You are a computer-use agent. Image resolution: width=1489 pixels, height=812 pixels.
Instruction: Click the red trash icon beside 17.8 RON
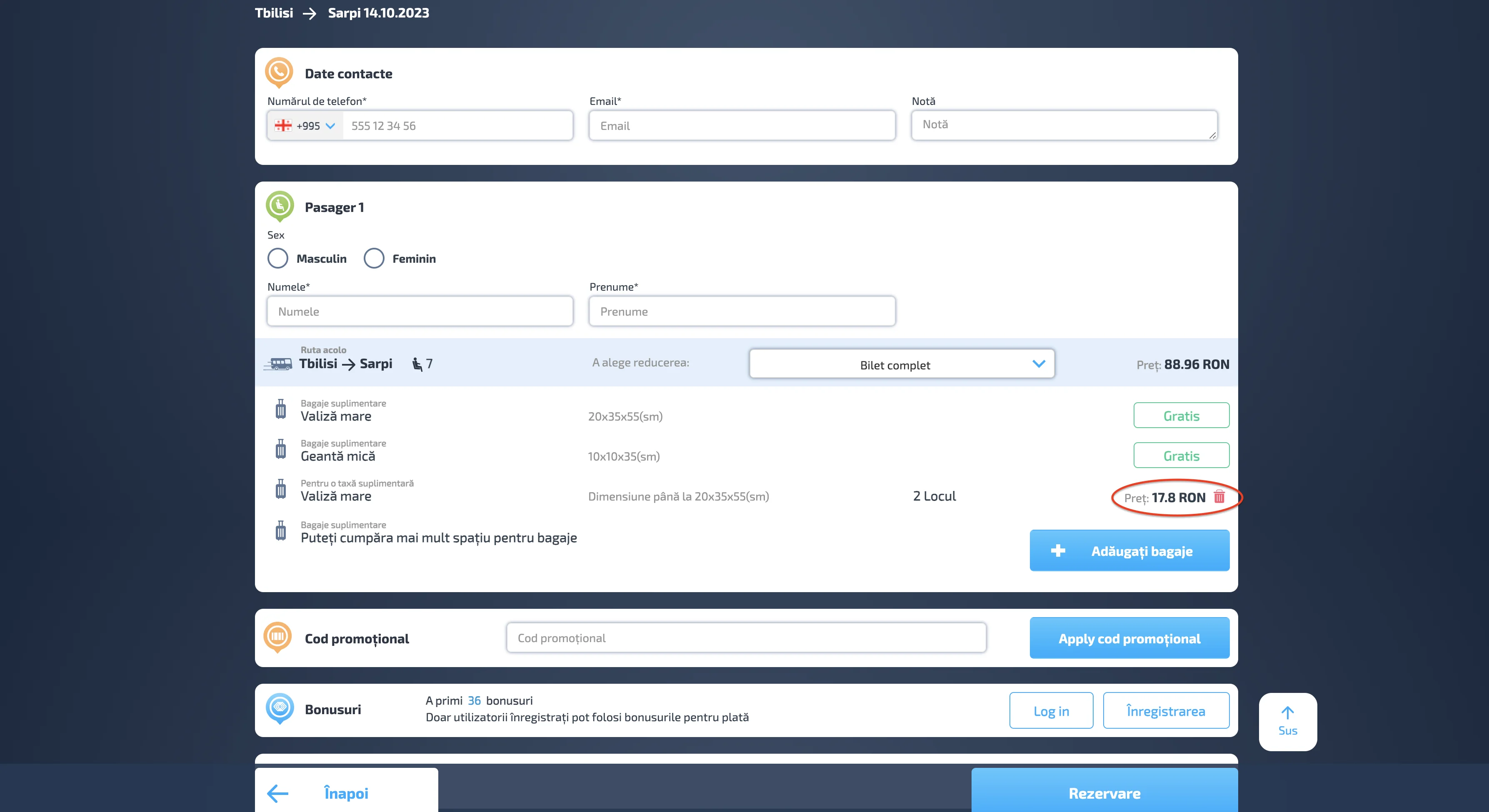(x=1219, y=496)
